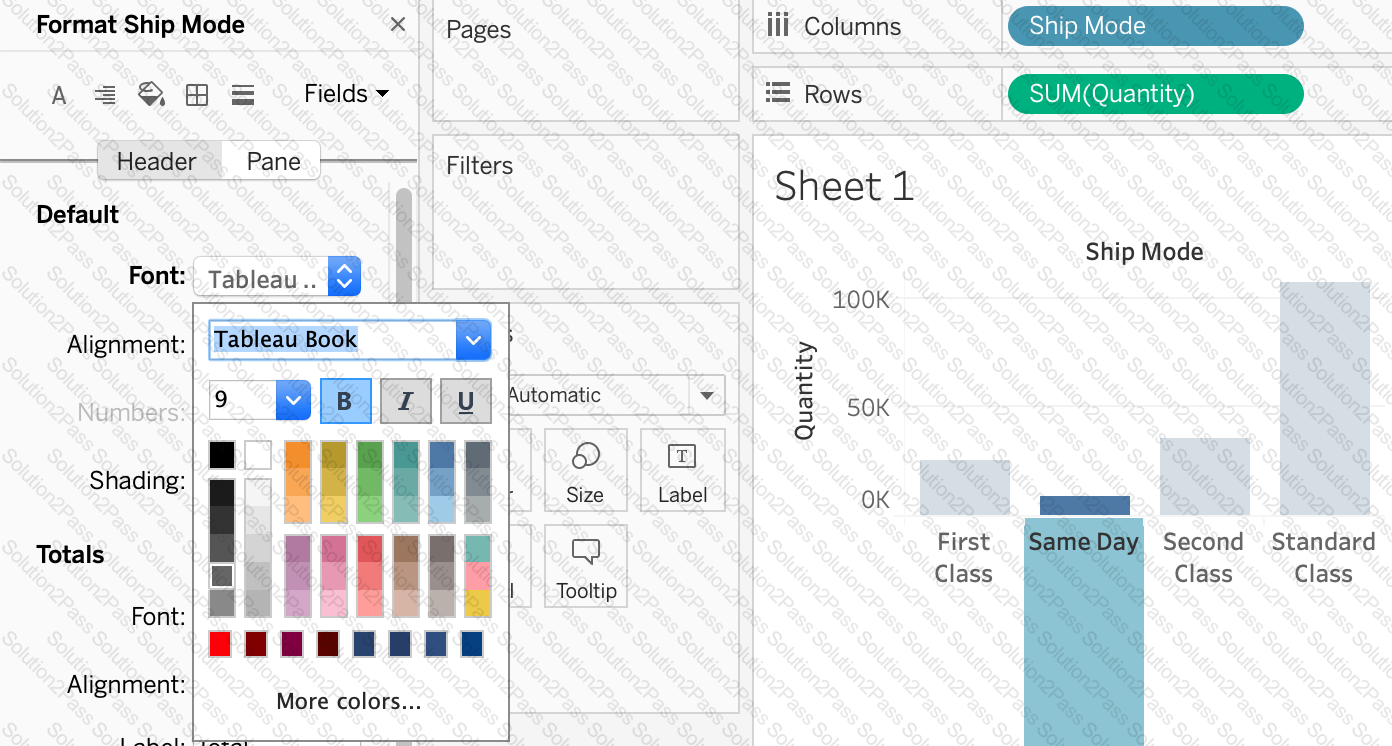Open the Font formatting icon

point(59,95)
